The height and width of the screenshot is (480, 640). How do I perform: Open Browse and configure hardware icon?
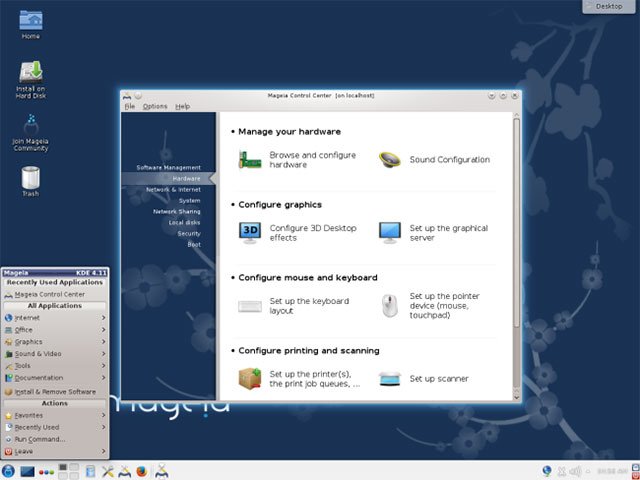250,160
